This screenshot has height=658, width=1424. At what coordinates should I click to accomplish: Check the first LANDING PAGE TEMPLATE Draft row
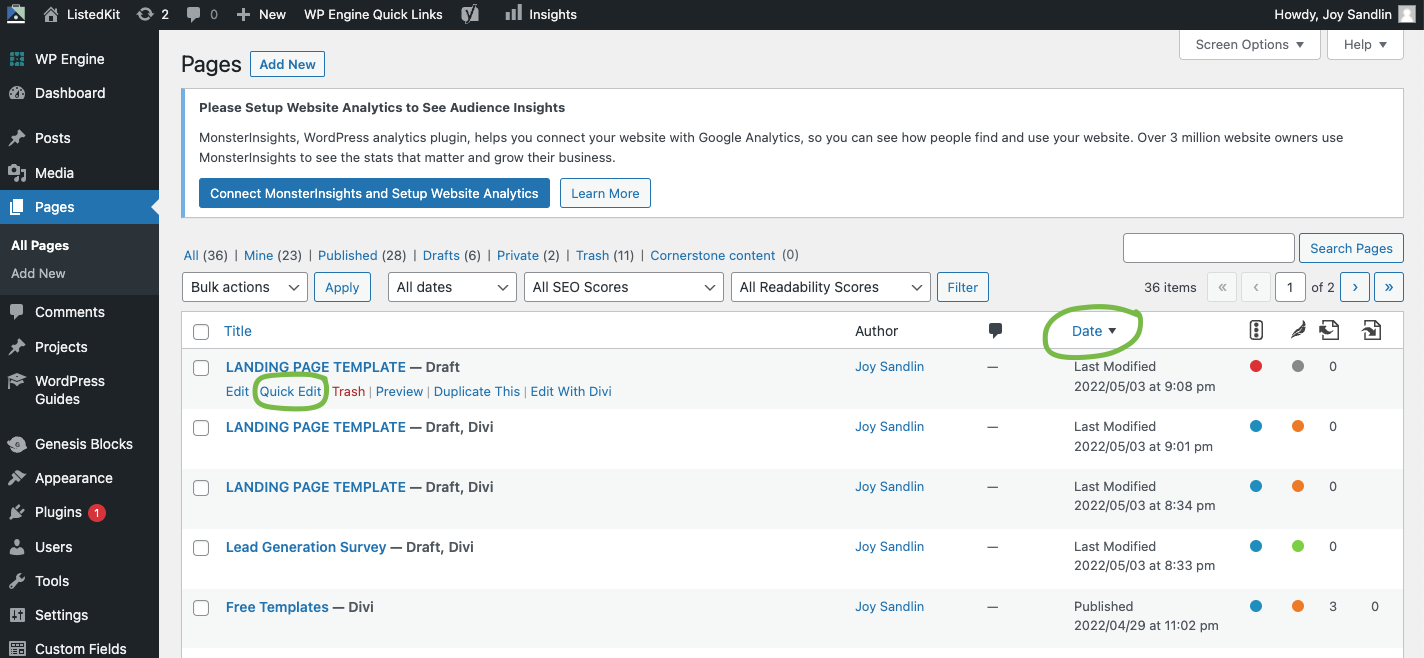tap(201, 368)
